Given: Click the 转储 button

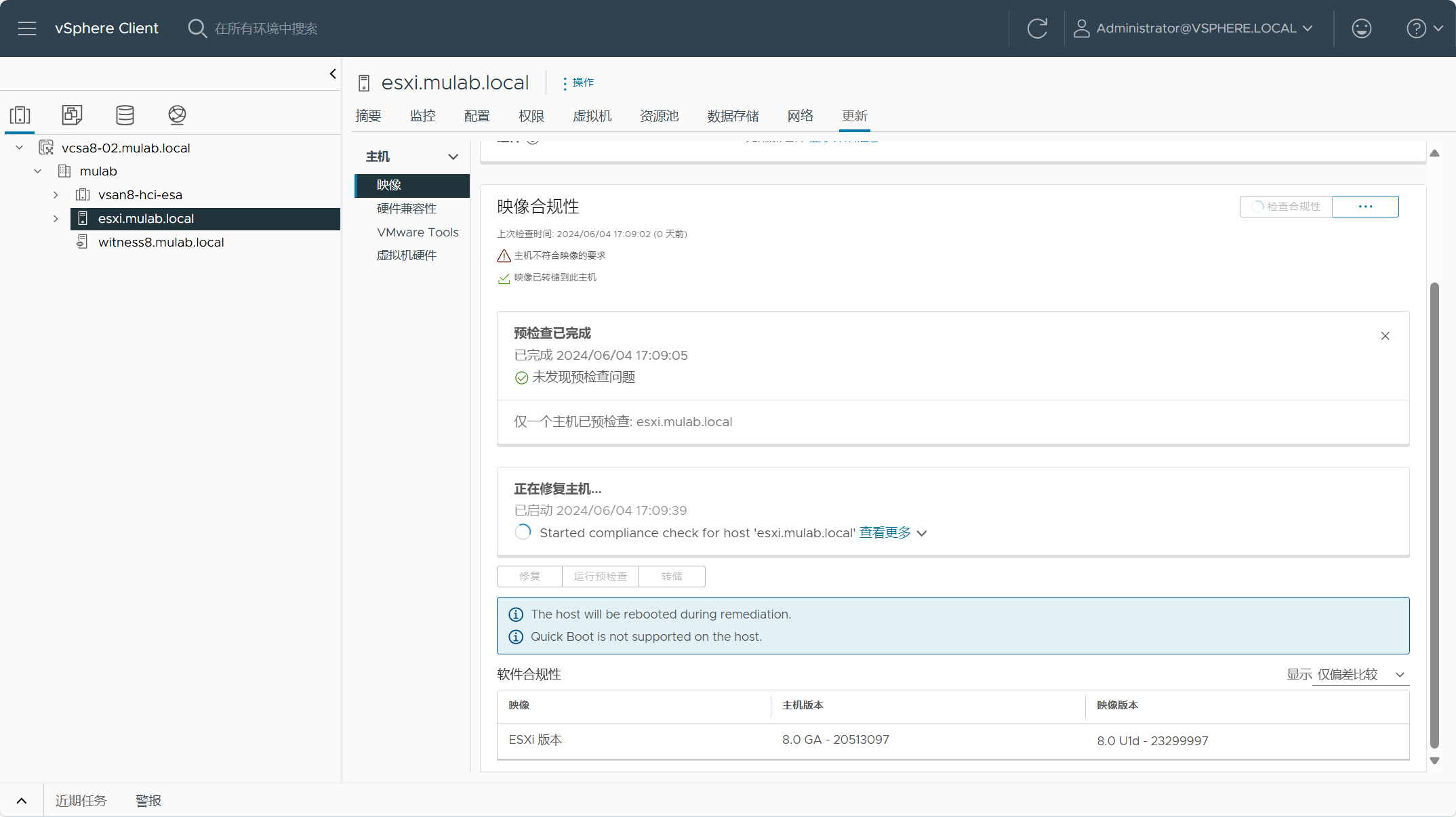Looking at the screenshot, I should 672,577.
